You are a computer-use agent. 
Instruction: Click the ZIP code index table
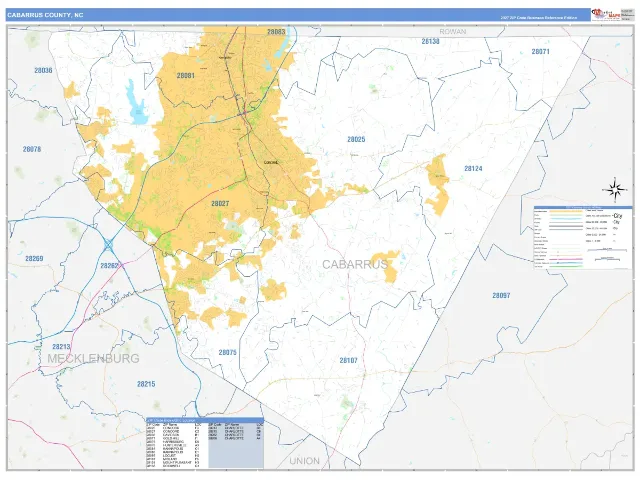[205, 443]
